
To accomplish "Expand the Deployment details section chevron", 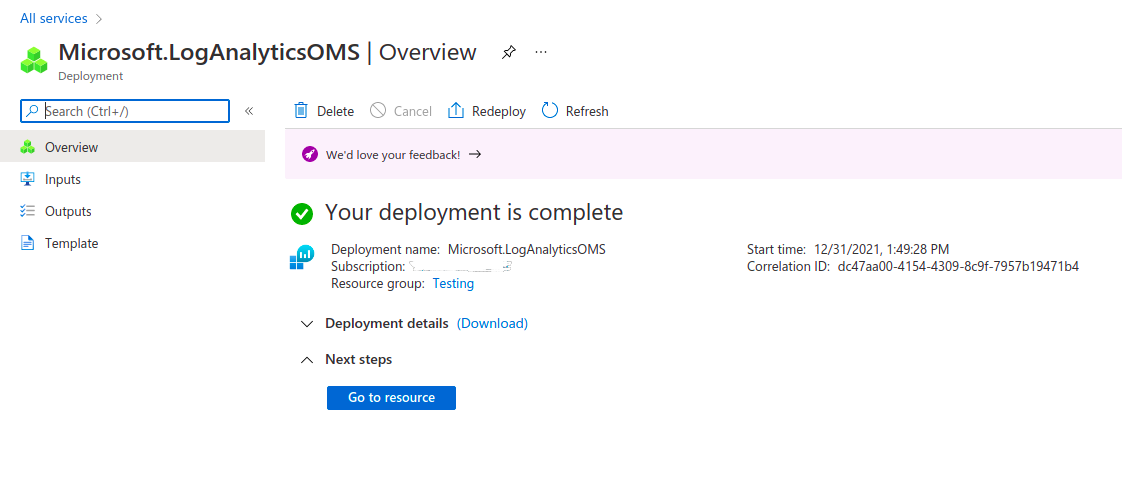I will (x=307, y=323).
